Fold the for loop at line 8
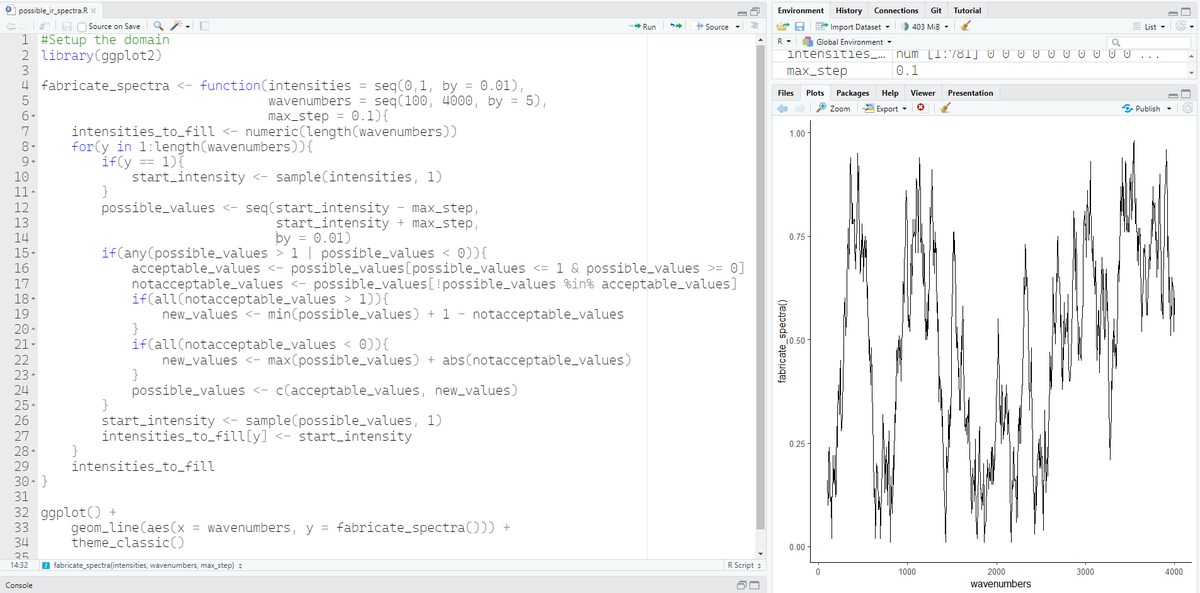The width and height of the screenshot is (1200, 593). pos(33,146)
